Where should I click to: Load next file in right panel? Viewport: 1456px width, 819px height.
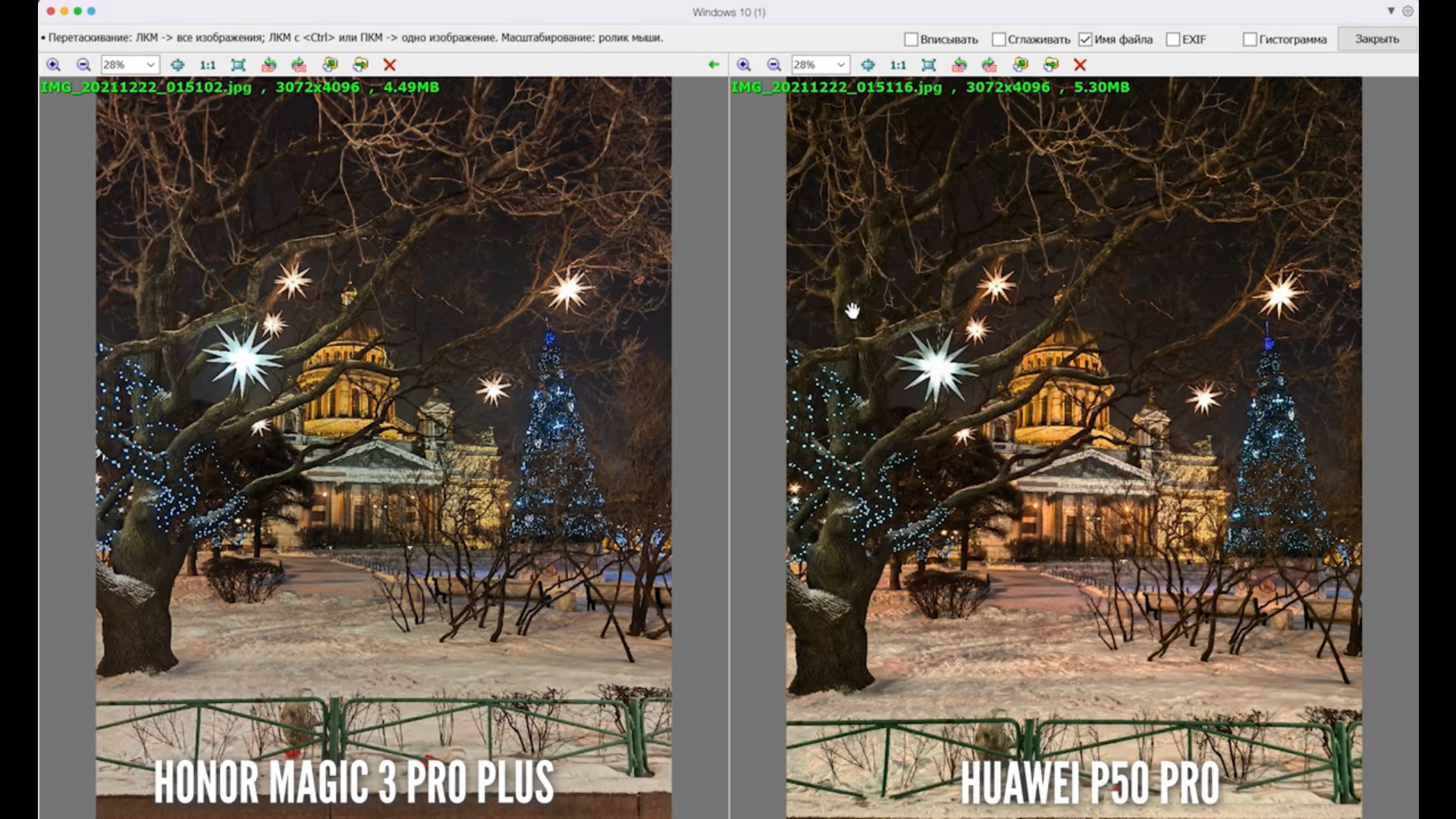(x=1050, y=65)
